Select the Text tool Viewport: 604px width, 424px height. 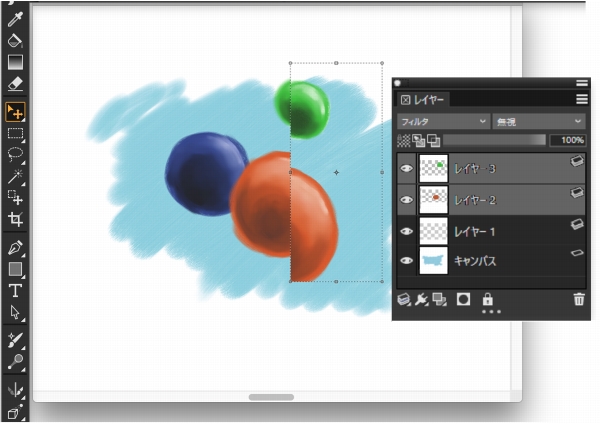[15, 291]
